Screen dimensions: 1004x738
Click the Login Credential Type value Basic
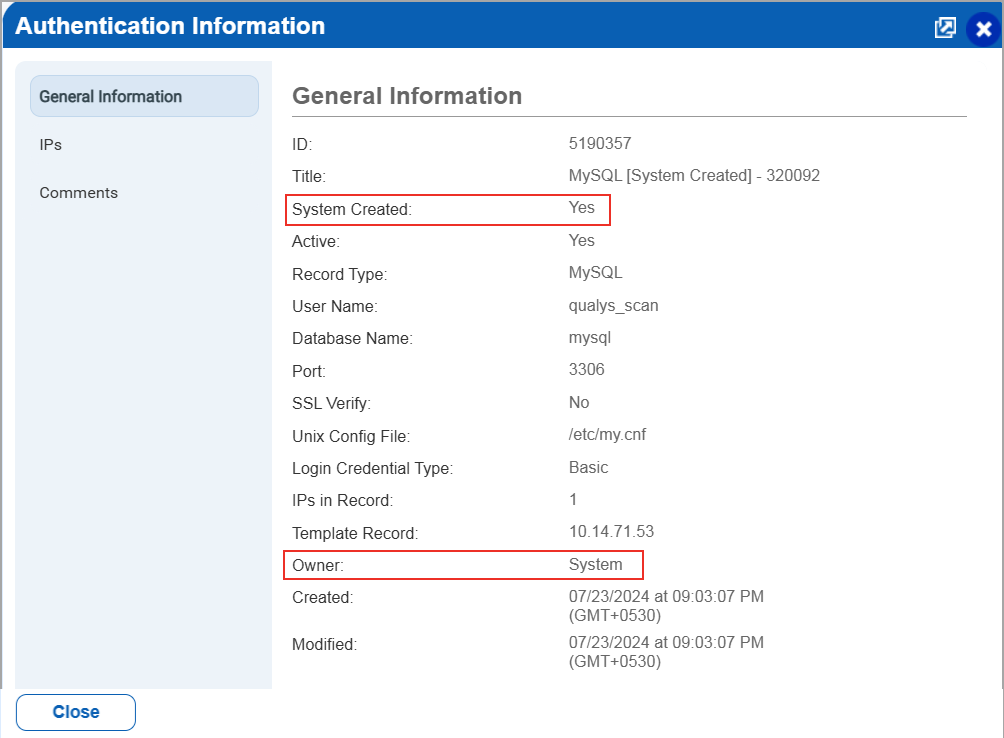point(589,468)
